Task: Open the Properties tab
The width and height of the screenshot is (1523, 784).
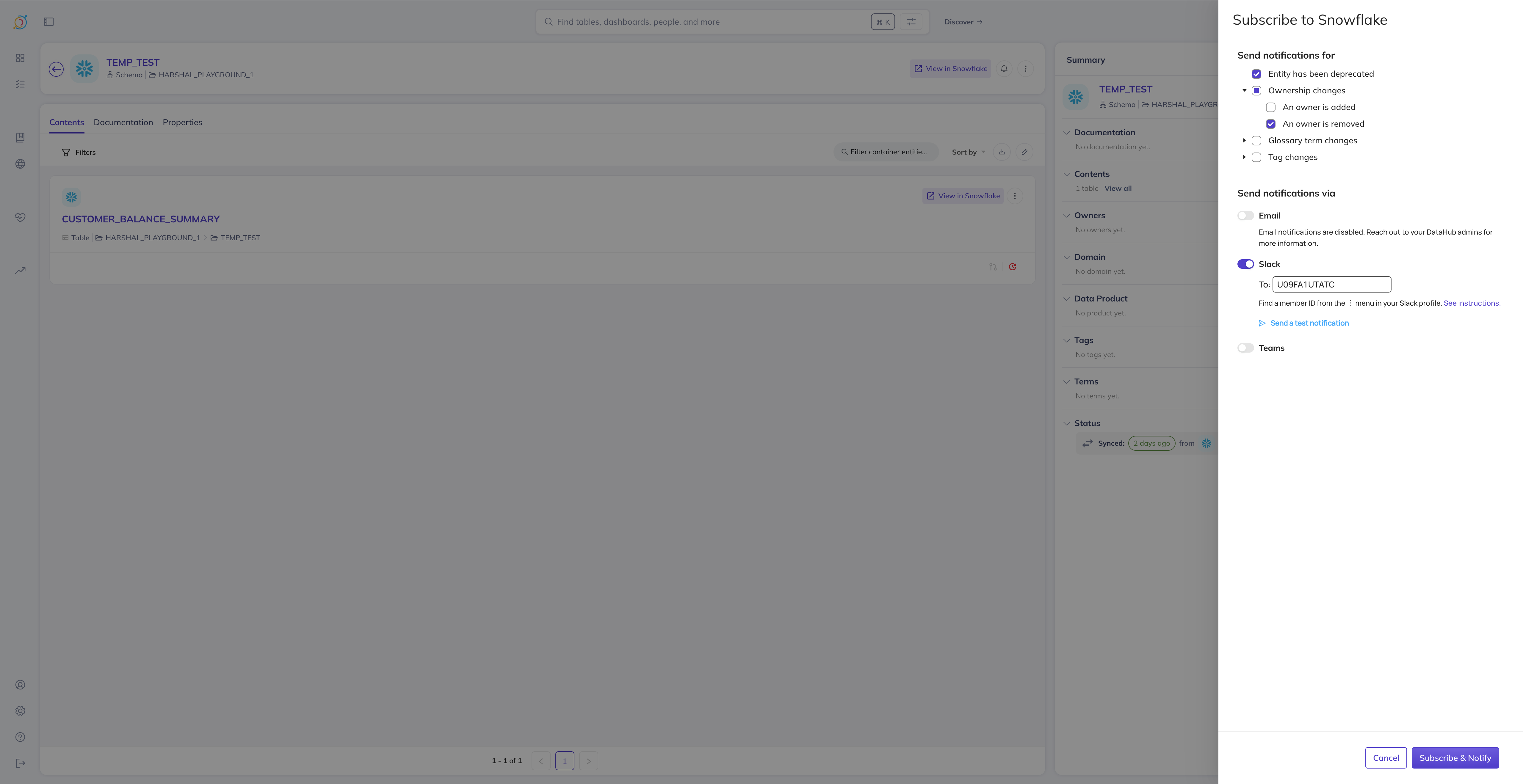Action: [x=182, y=122]
